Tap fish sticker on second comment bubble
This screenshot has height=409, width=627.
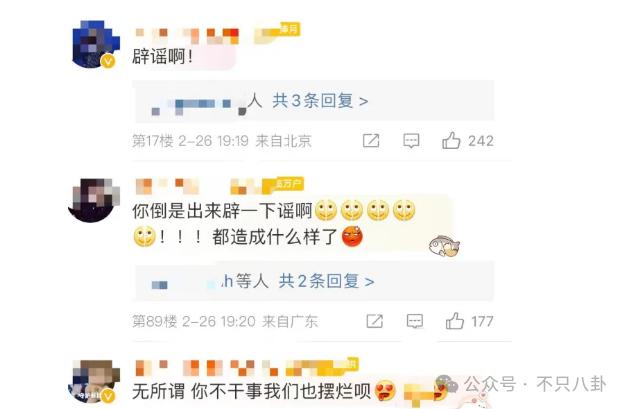(x=444, y=245)
